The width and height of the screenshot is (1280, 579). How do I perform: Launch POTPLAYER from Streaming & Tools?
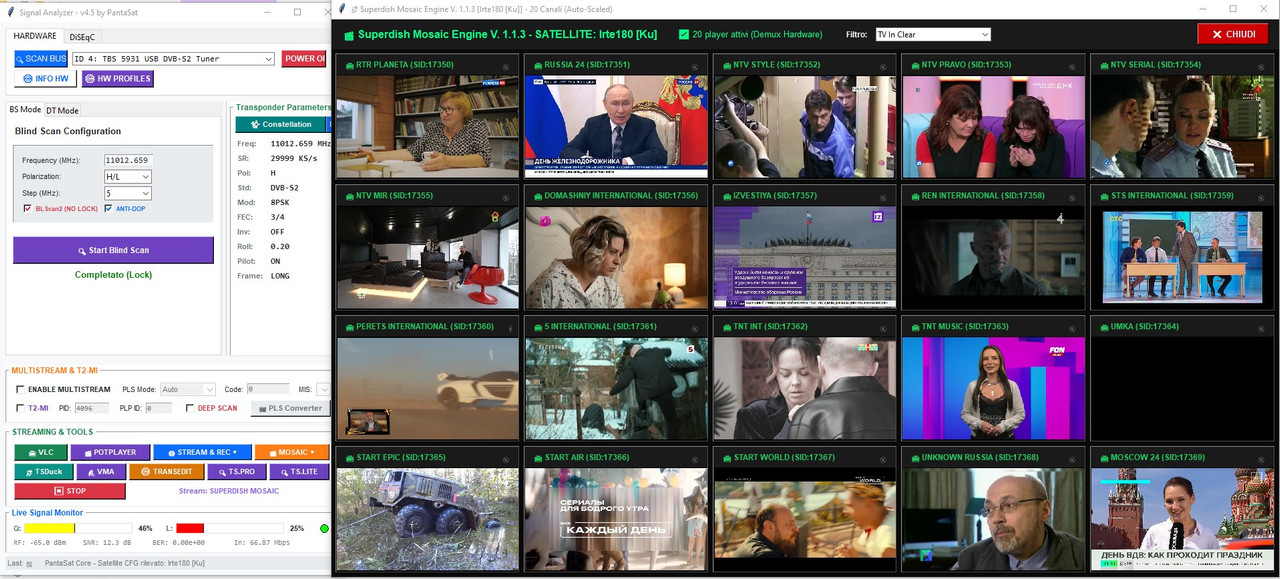110,452
